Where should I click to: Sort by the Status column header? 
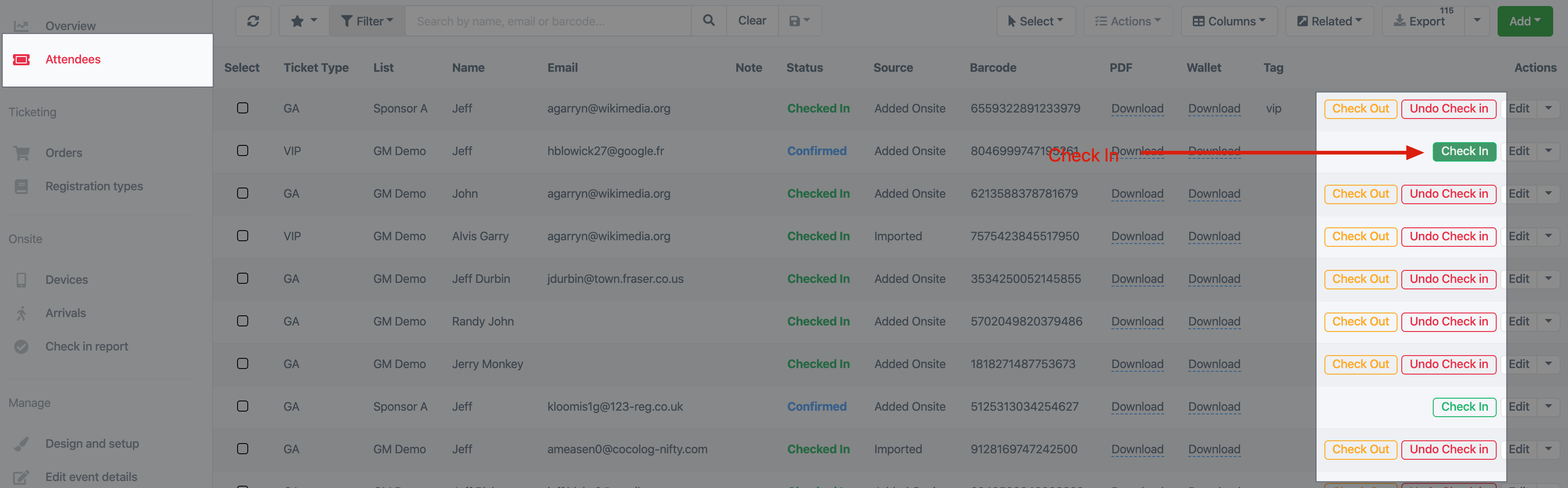tap(804, 68)
